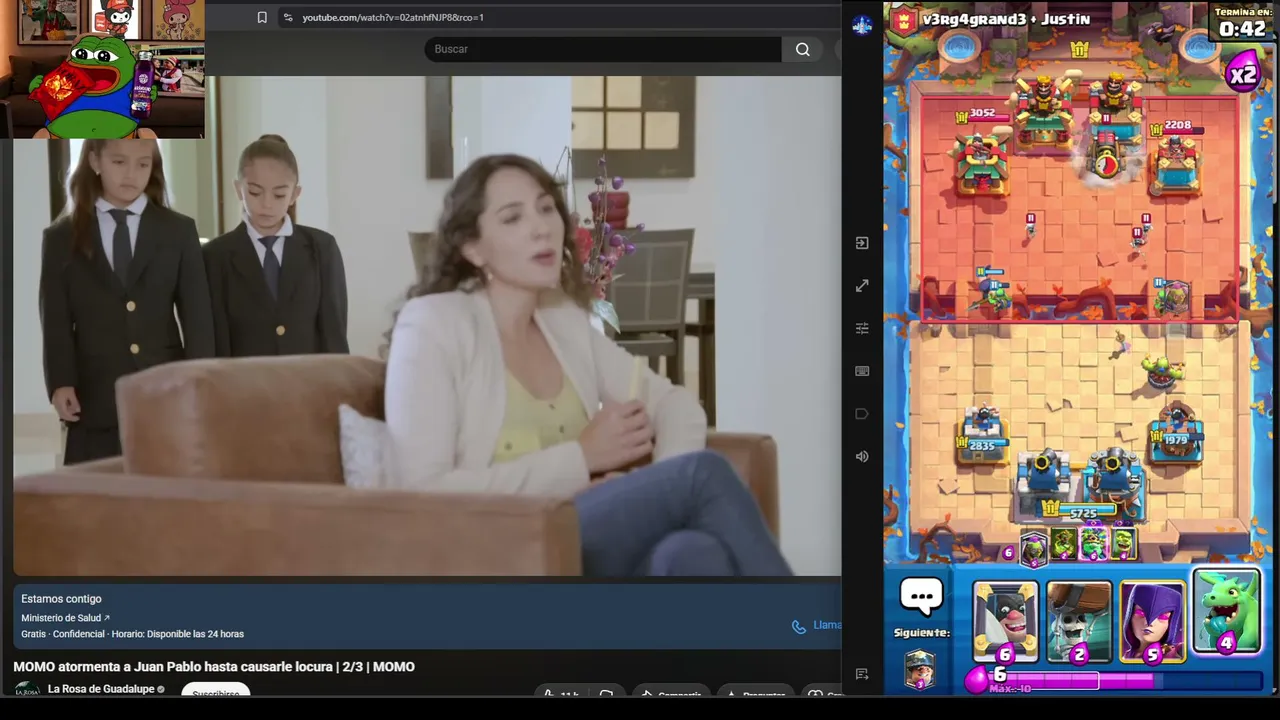Click the Buscar search field
Screen dimensions: 1280x720
tap(603, 49)
